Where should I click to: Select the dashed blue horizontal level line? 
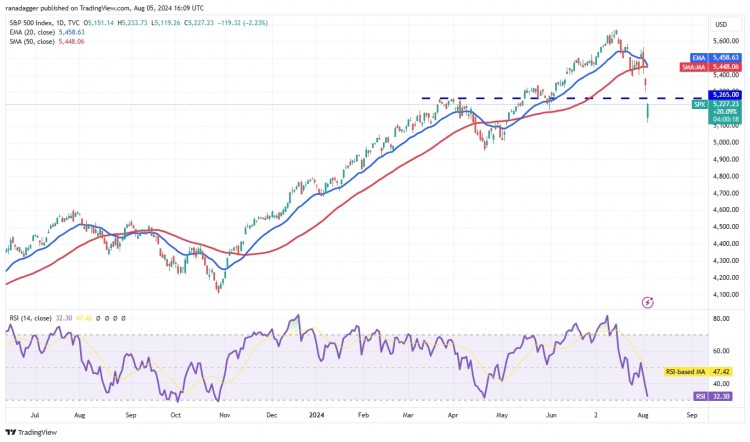[562, 98]
